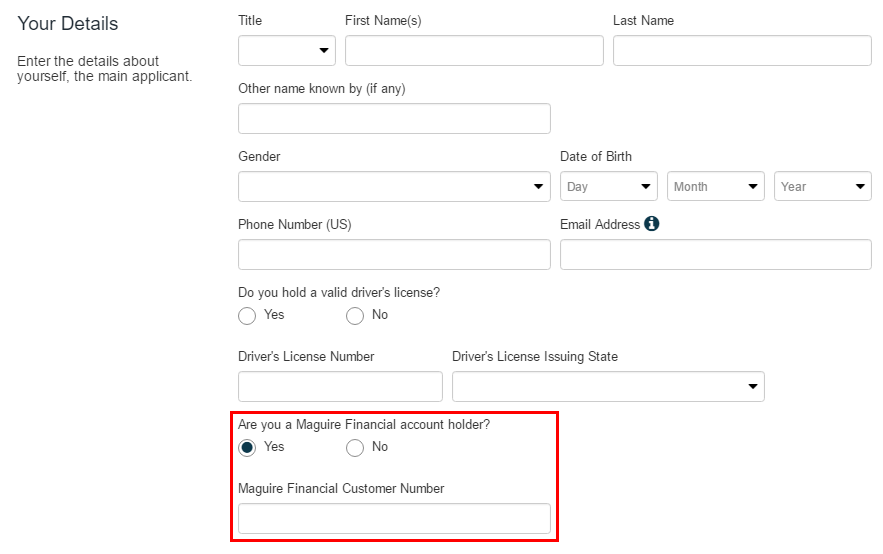Expand Driver's License Issuing State dropdown
This screenshot has width=883, height=554.
coord(608,387)
